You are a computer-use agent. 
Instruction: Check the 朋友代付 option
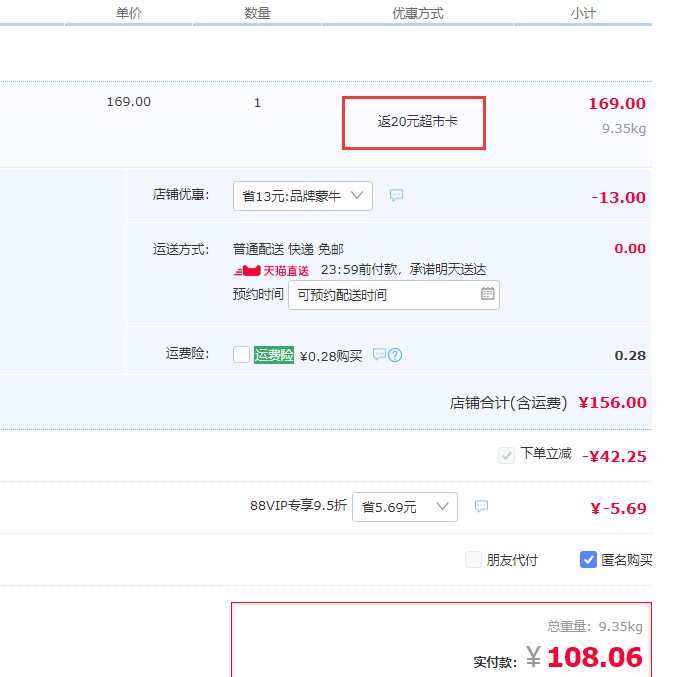pos(474,560)
